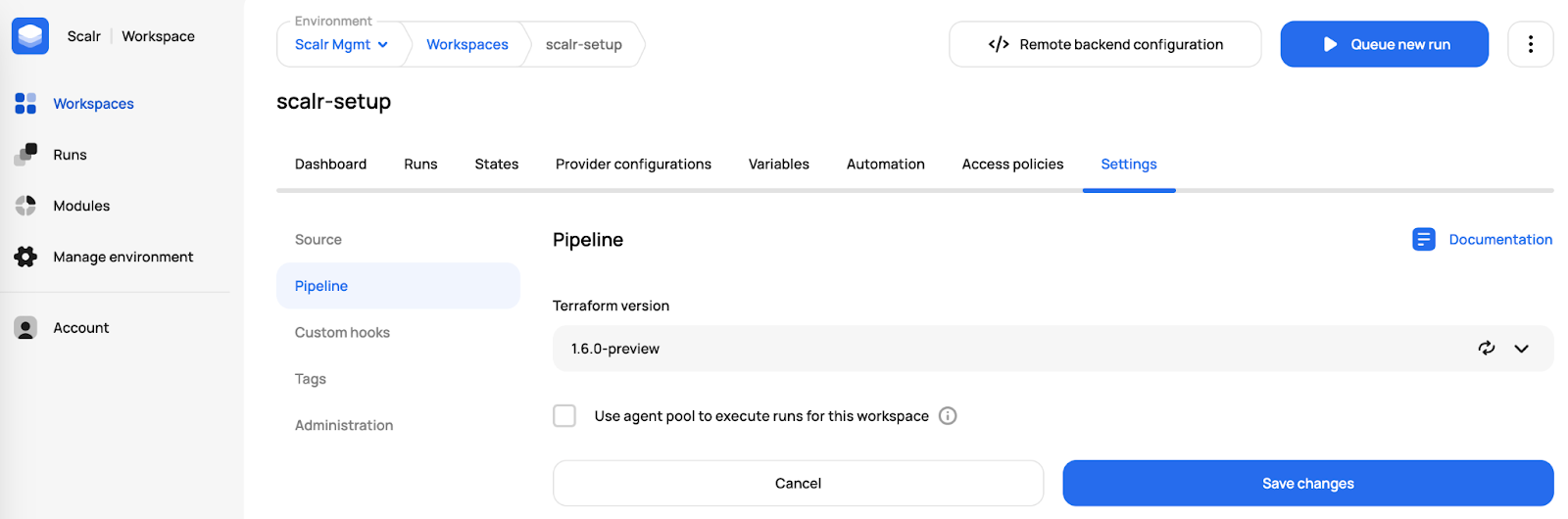Enable agent pool checkbox for workspace runs

(x=564, y=416)
